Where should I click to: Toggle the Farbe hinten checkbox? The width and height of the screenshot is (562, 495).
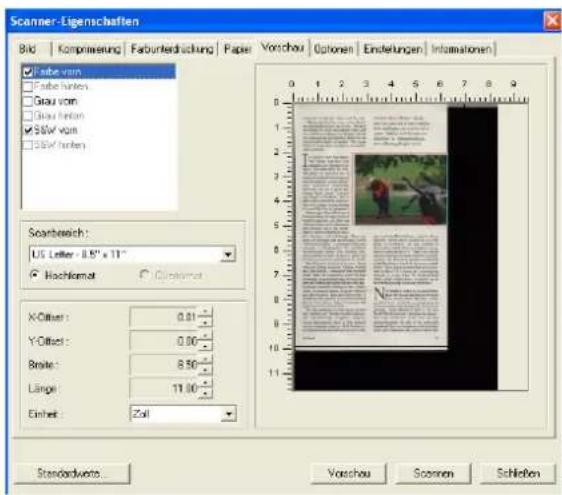pyautogui.click(x=28, y=86)
